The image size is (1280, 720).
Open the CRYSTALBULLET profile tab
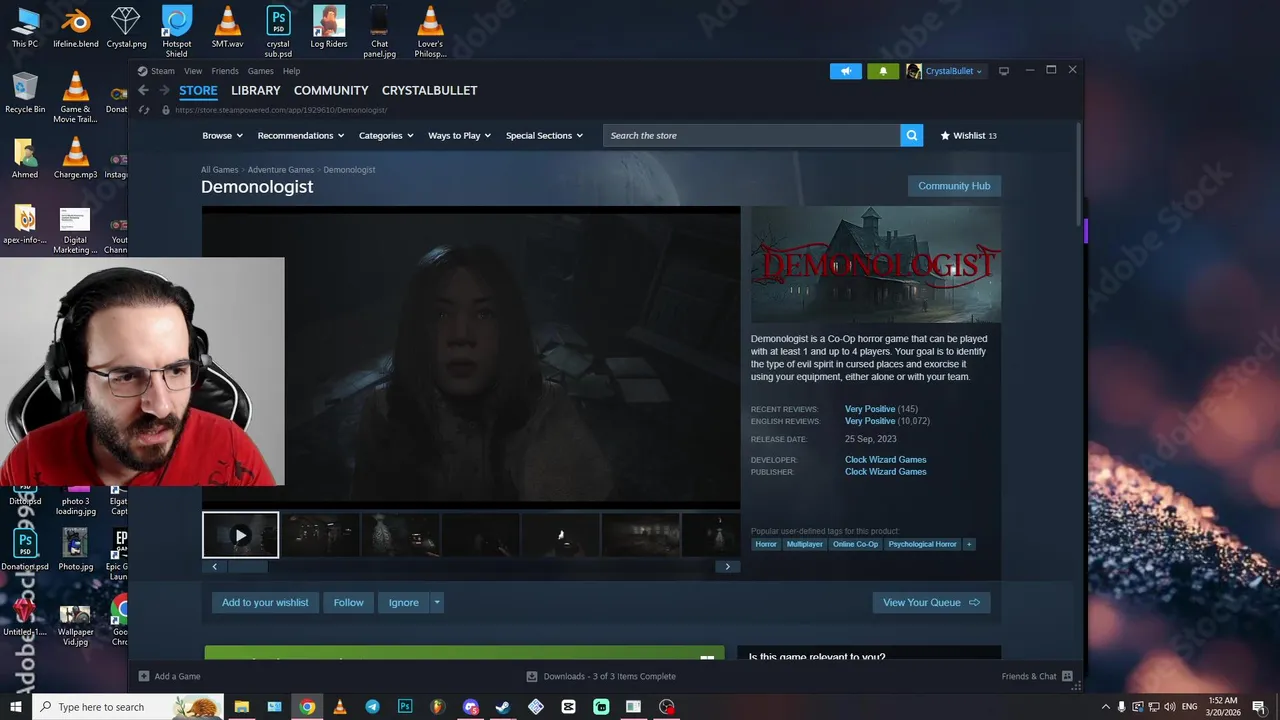pyautogui.click(x=429, y=90)
